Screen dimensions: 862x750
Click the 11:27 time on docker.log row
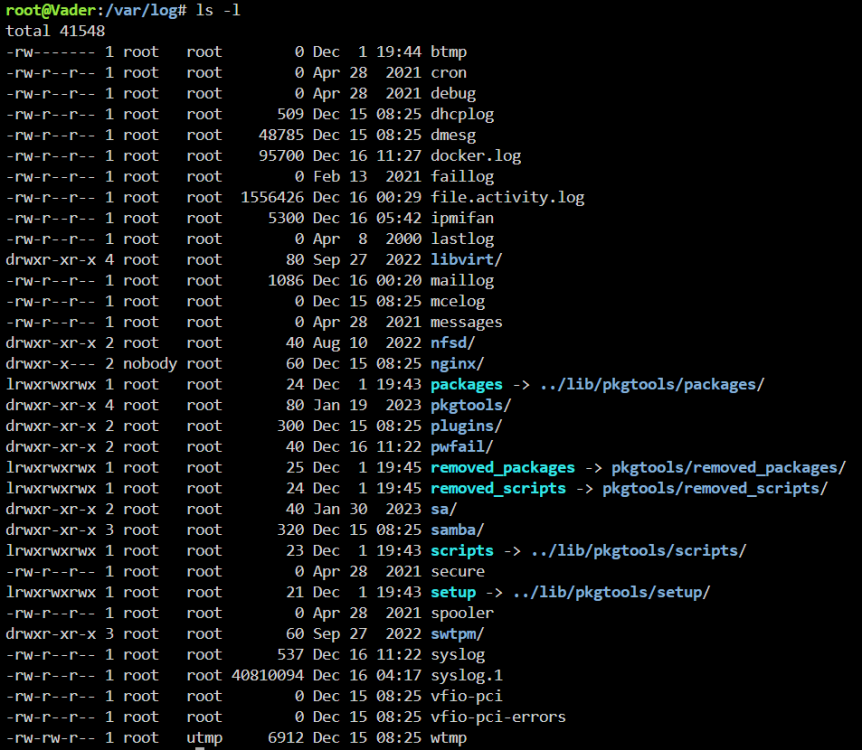[399, 156]
